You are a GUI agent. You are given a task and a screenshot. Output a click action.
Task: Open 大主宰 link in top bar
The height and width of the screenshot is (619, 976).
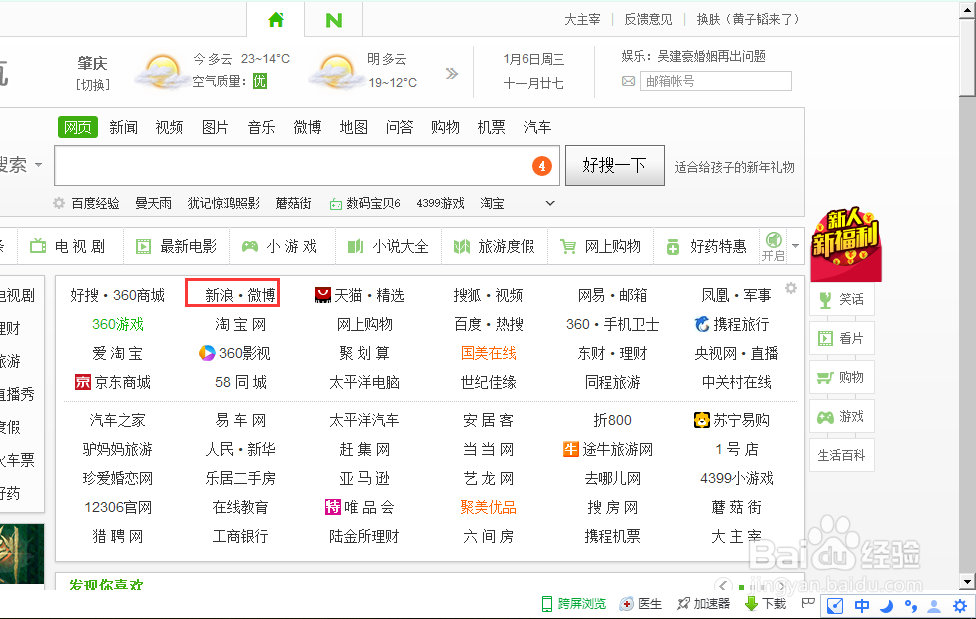pyautogui.click(x=582, y=19)
